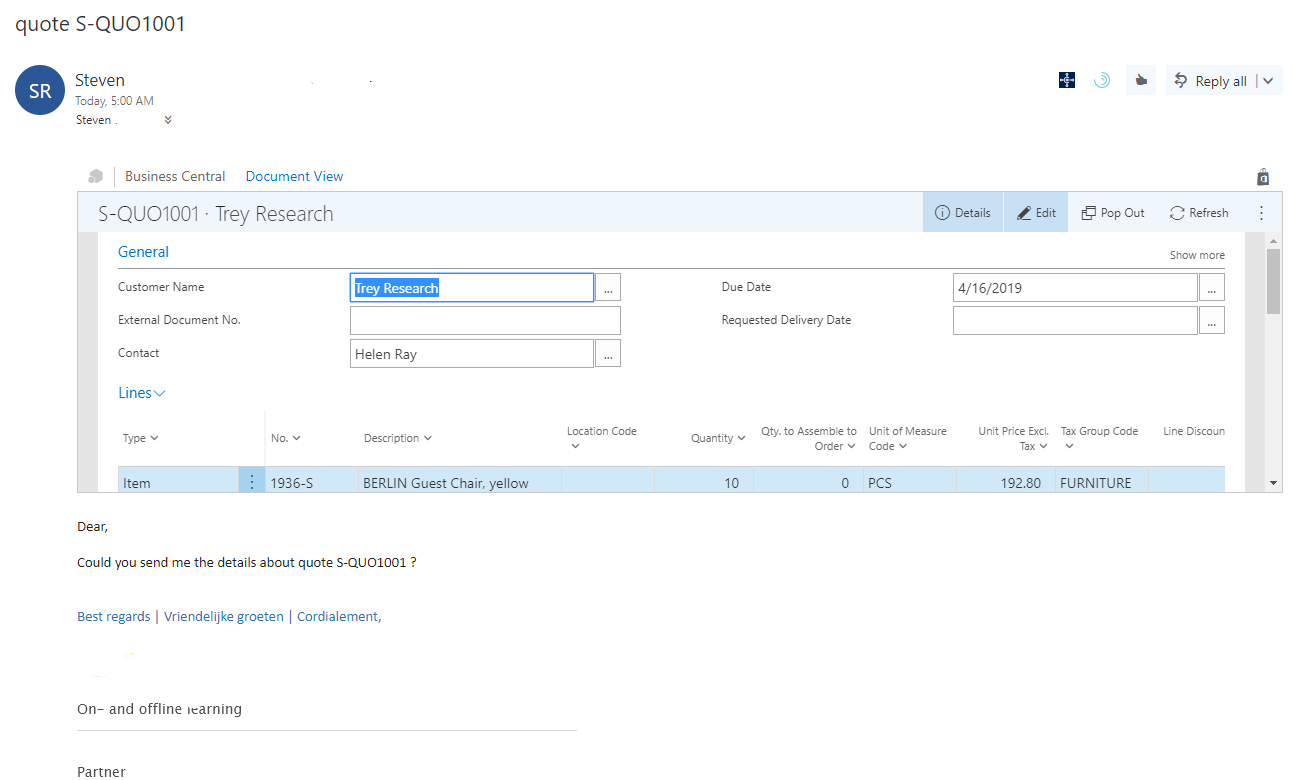Click the Due Date field
The height and width of the screenshot is (780, 1293).
(1075, 288)
